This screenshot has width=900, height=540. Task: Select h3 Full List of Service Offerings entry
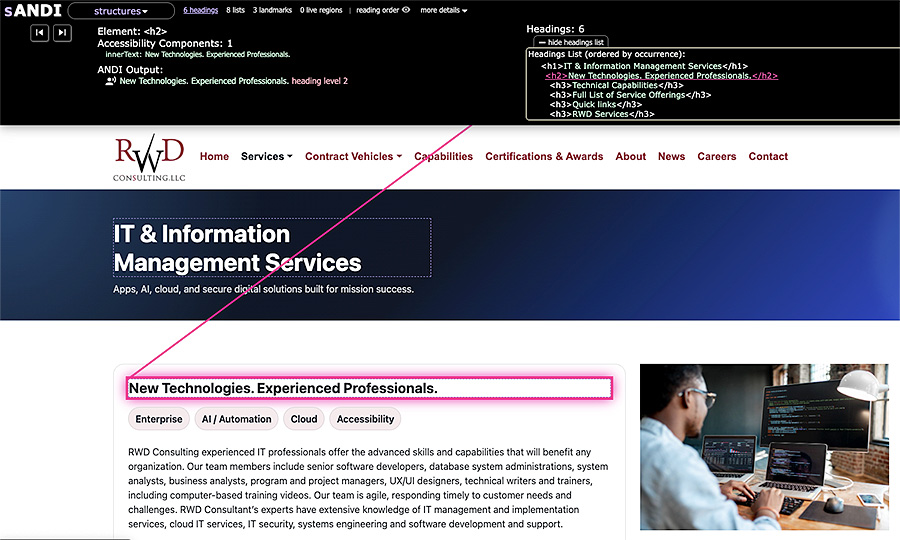[630, 95]
